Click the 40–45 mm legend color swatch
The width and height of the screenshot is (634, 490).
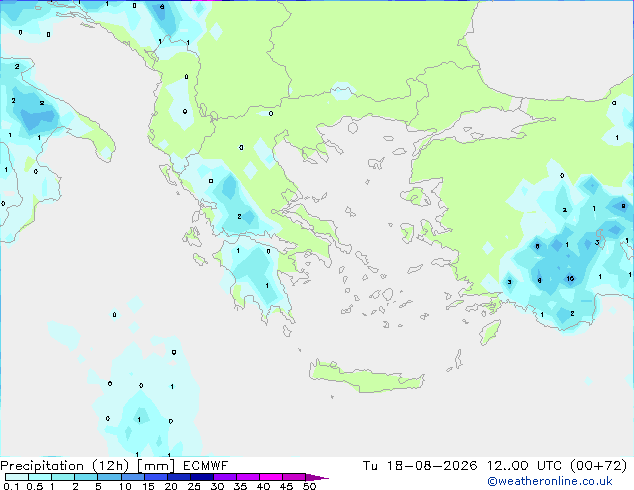pyautogui.click(x=271, y=477)
